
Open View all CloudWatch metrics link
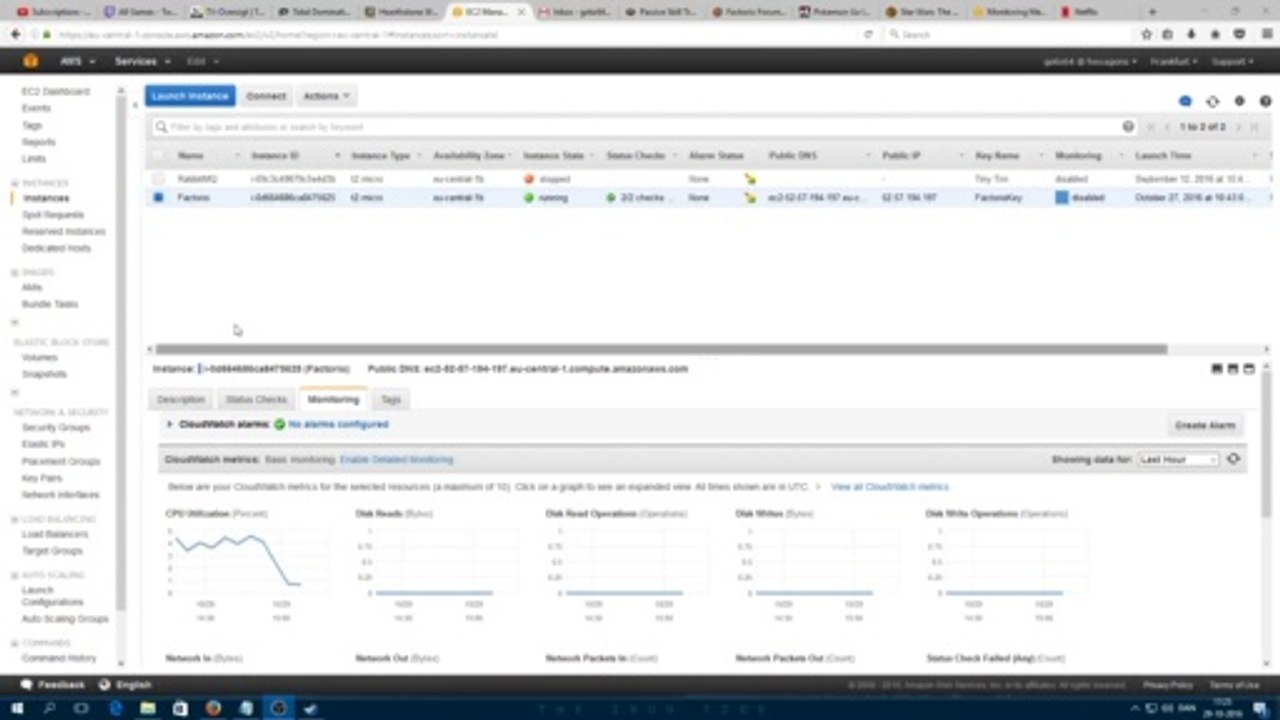click(889, 487)
